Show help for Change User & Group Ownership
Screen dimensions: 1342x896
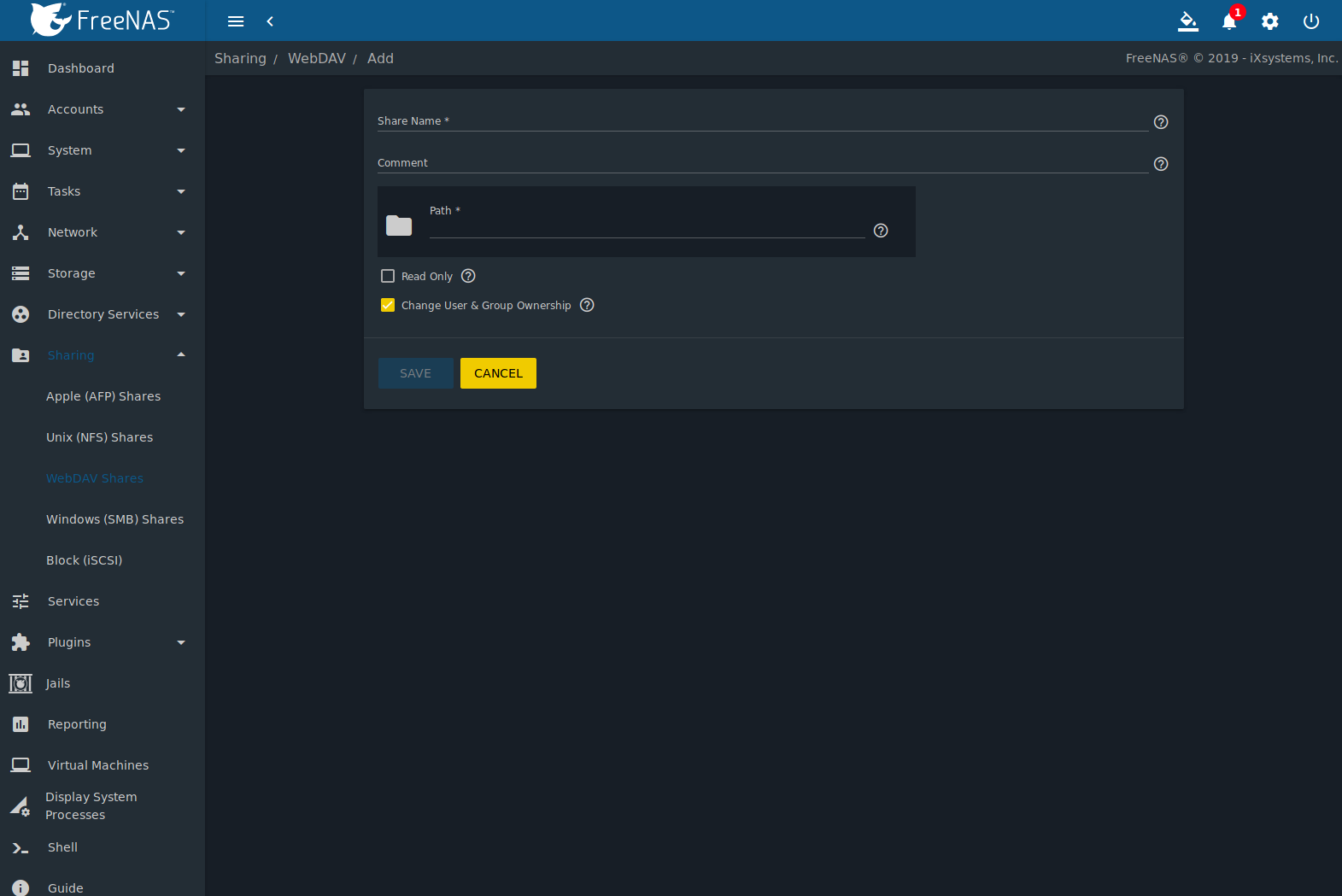(x=587, y=305)
